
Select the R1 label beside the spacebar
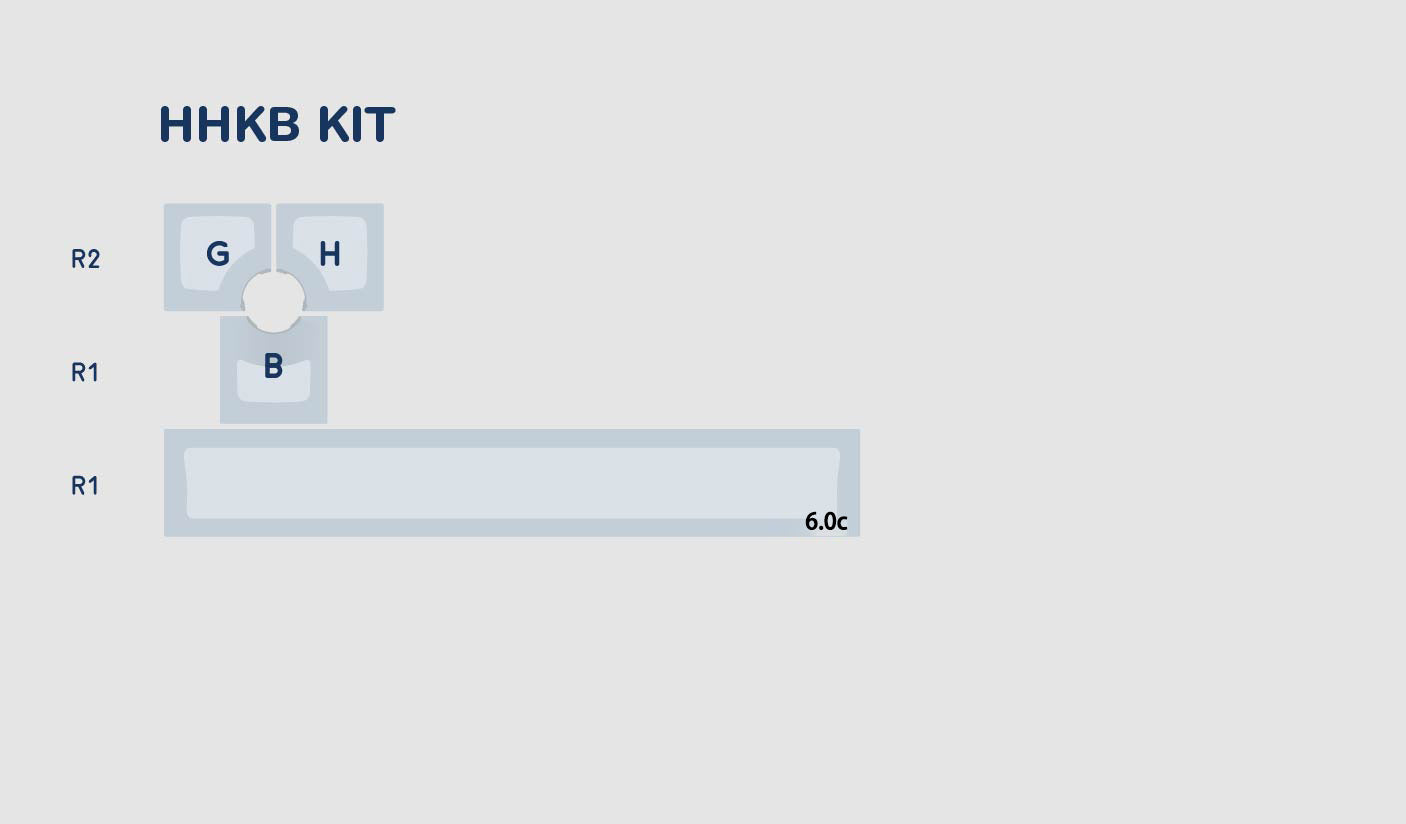(x=85, y=486)
